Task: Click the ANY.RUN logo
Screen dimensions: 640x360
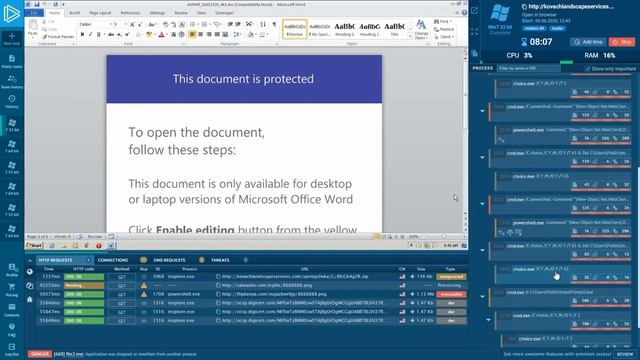Action: tap(12, 14)
